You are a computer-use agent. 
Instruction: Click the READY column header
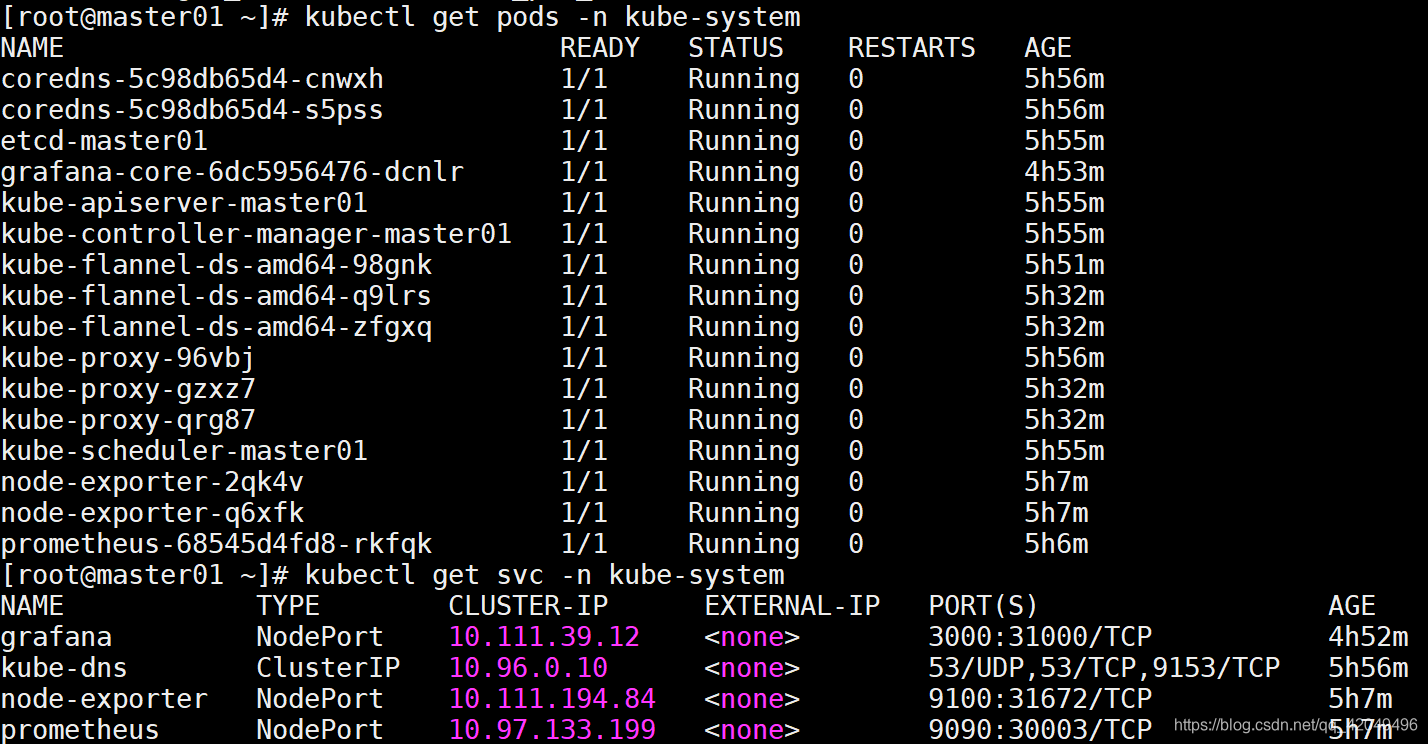(x=600, y=48)
